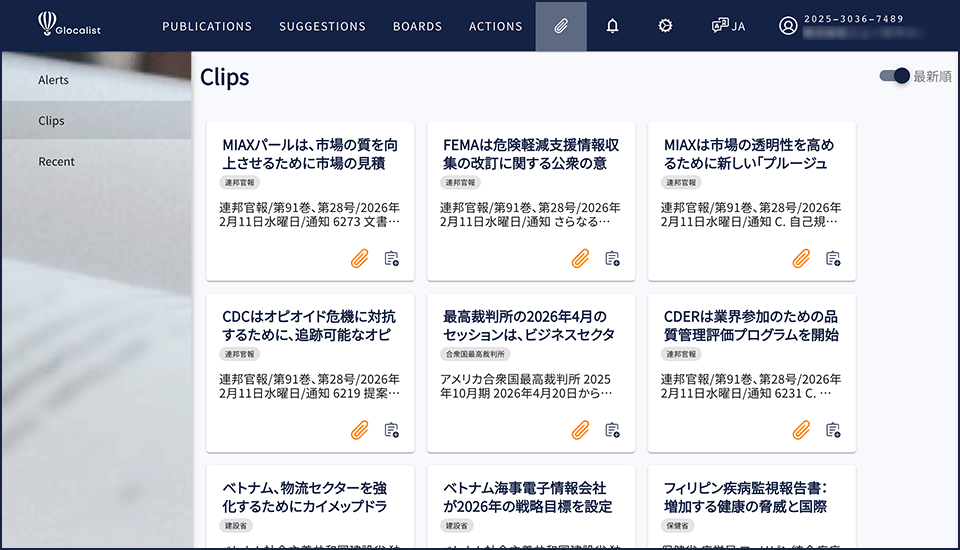Screen dimensions: 960x550
Task: Open the MIAXは市場の透明性を高め article title
Action: [749, 154]
